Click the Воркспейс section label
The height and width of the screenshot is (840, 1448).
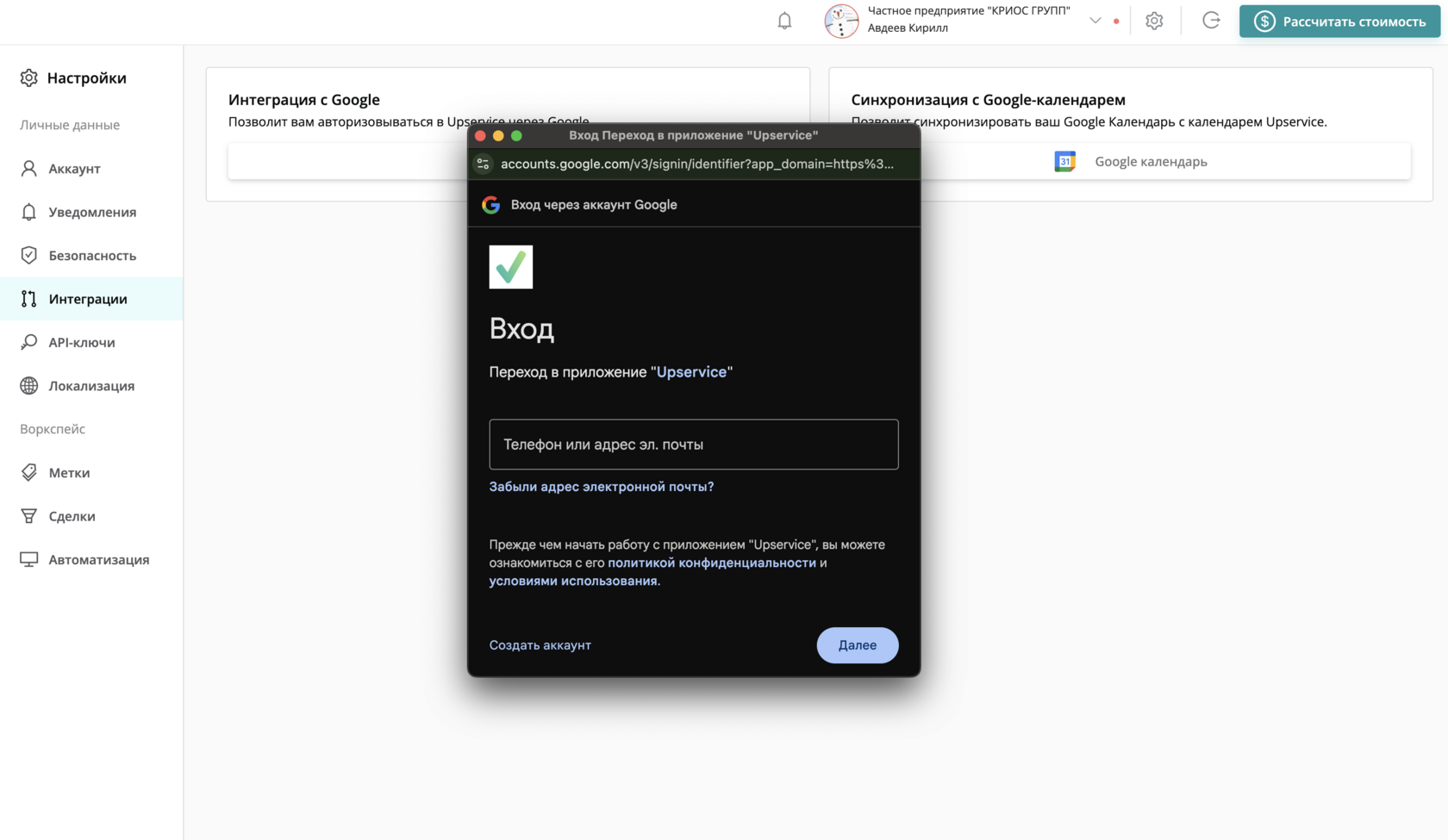pyautogui.click(x=53, y=429)
